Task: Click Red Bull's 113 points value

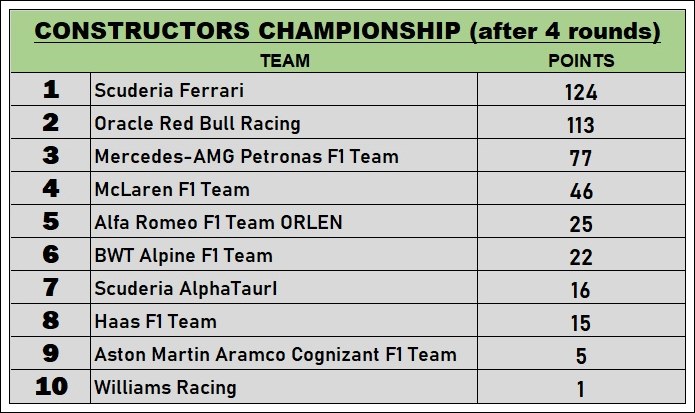Action: point(581,125)
